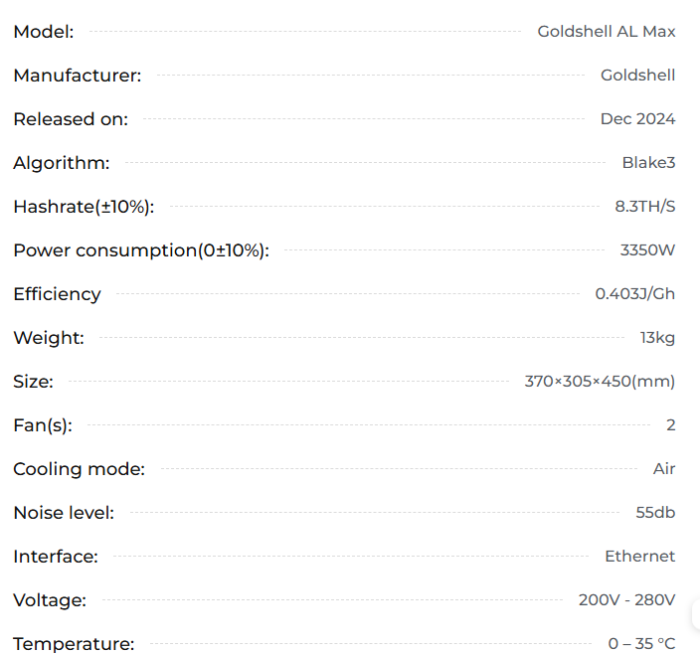Click the 200V - 280V voltage value
This screenshot has width=700, height=653.
pyautogui.click(x=627, y=600)
